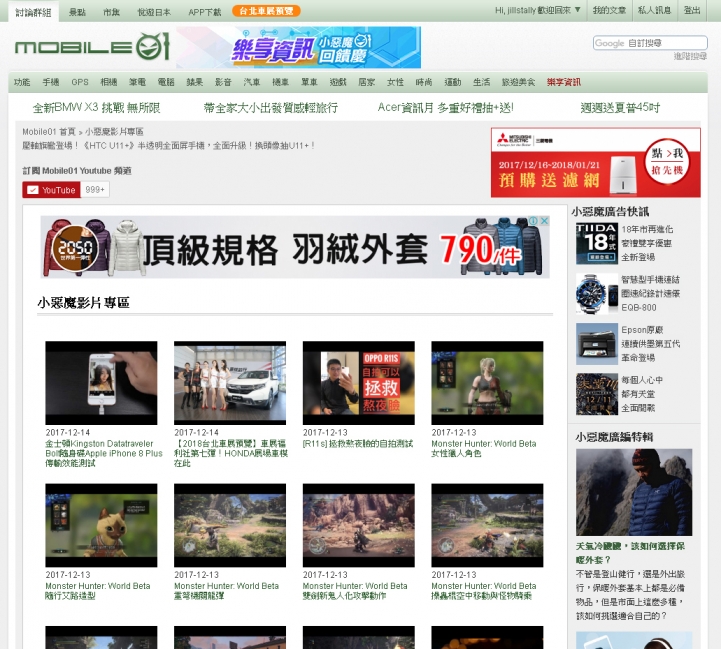
Task: Select 女性 in the category menu
Action: (x=395, y=82)
